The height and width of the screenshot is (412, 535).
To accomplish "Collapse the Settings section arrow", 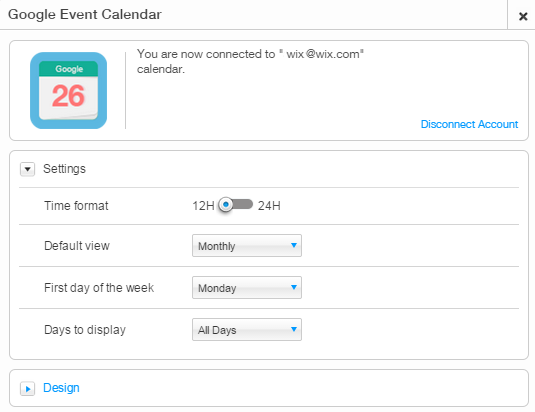I will [27, 169].
